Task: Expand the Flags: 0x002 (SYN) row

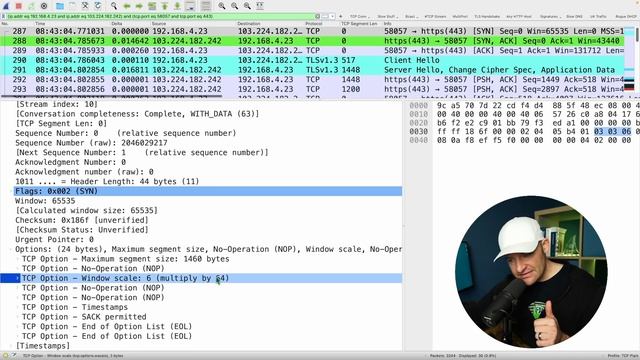Action: [x=11, y=191]
